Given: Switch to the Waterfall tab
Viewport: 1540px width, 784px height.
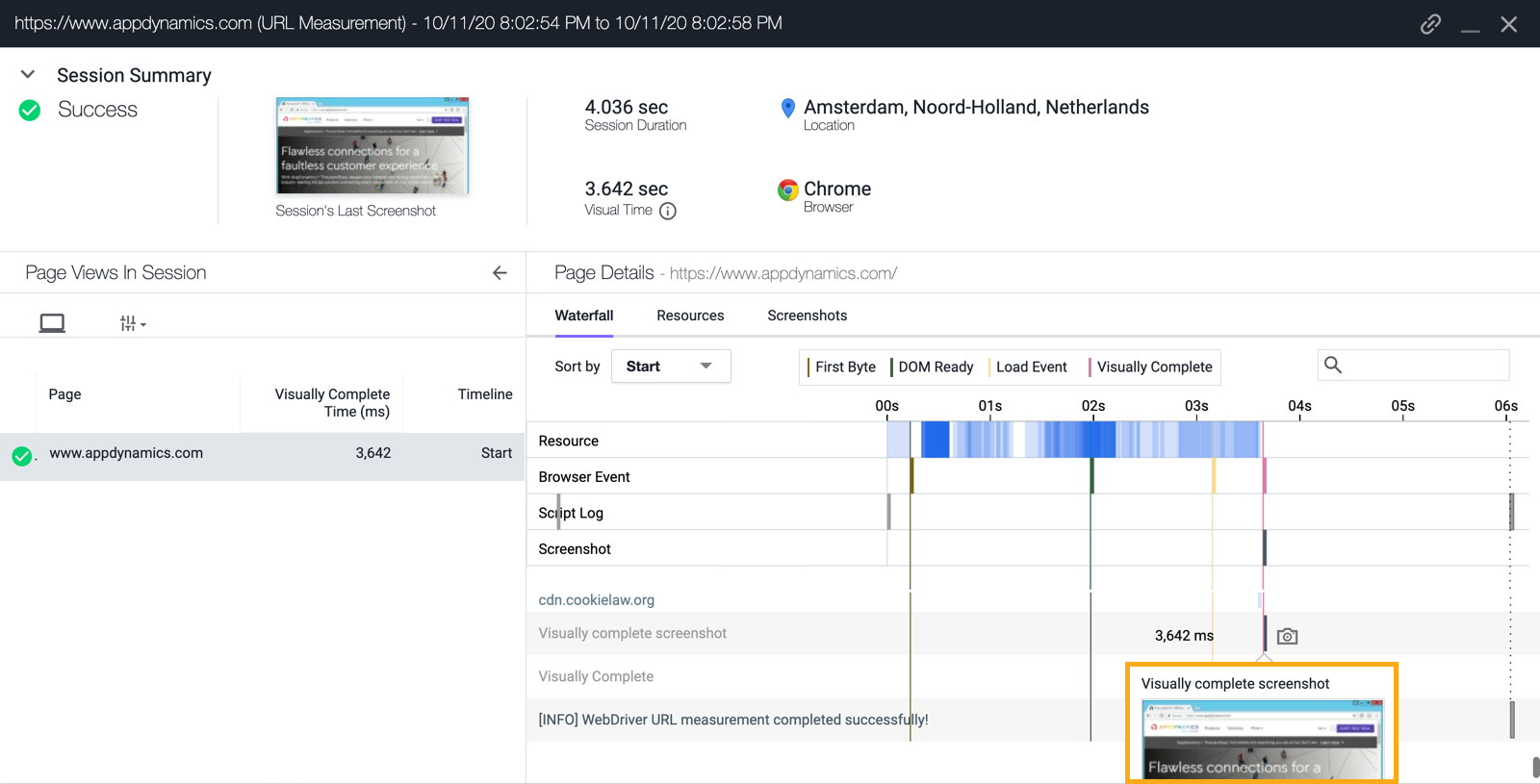Looking at the screenshot, I should 584,316.
